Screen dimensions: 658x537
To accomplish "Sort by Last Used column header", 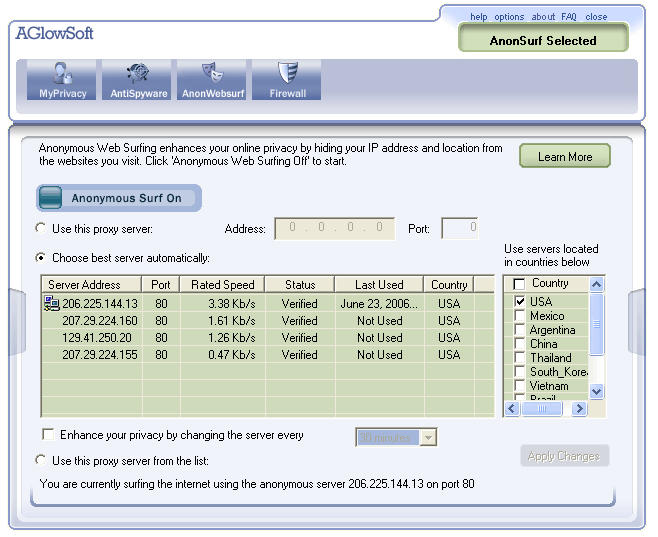I will [379, 284].
